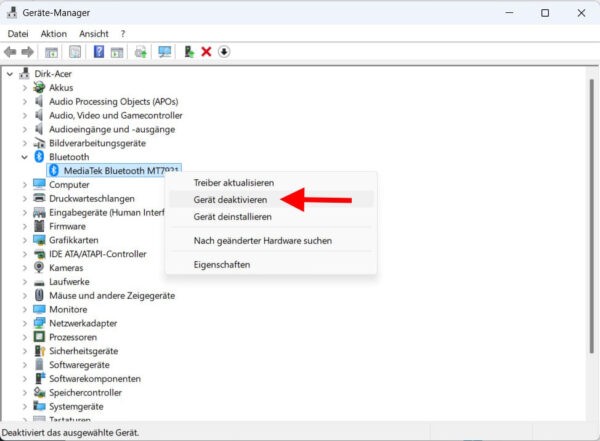Click the Bluetooth category icon
Viewport: 600px width, 441px height.
click(39, 157)
